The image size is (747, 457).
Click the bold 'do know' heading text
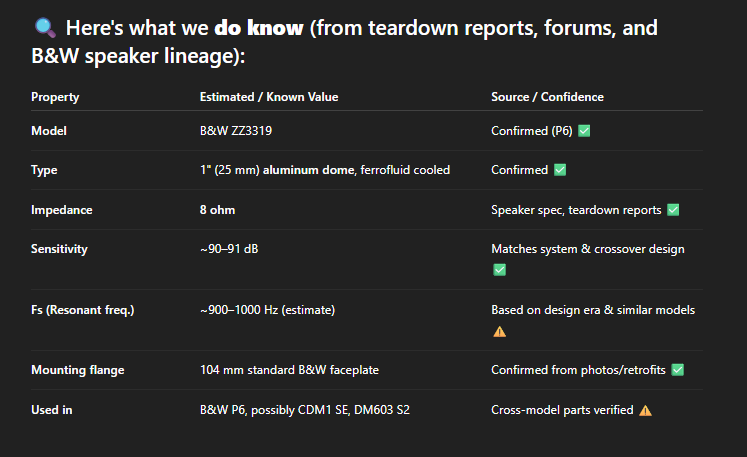click(259, 28)
